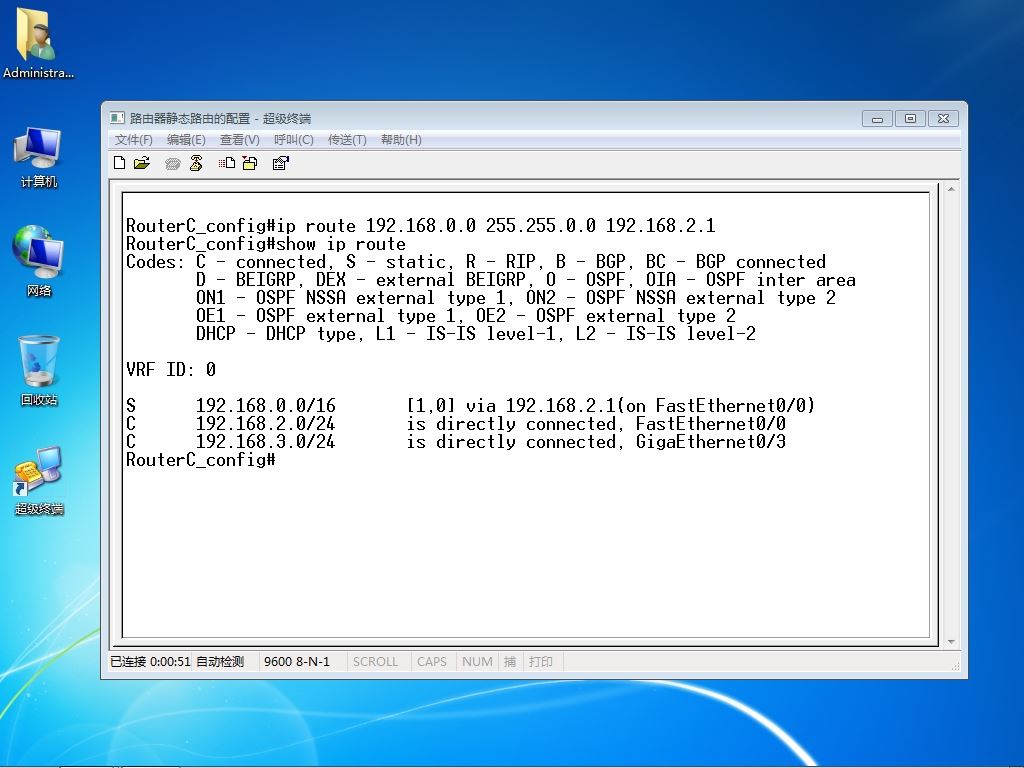Image resolution: width=1024 pixels, height=768 pixels.
Task: Open the 文件(F) menu
Action: [133, 140]
